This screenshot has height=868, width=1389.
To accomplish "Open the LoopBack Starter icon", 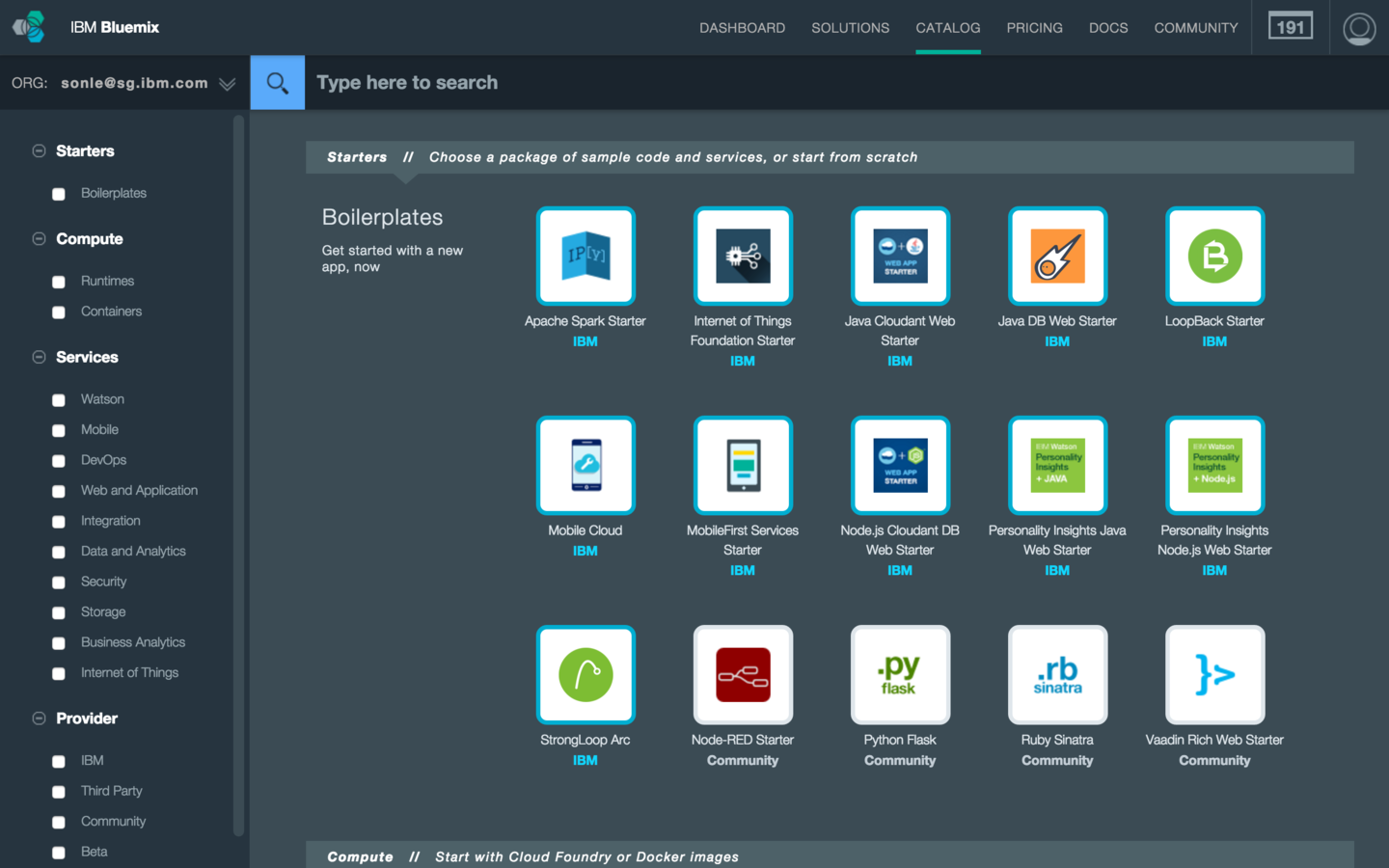I will (1214, 256).
